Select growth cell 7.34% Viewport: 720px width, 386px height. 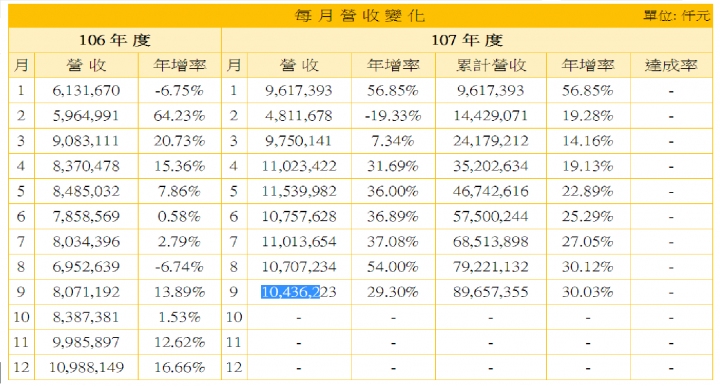point(393,141)
